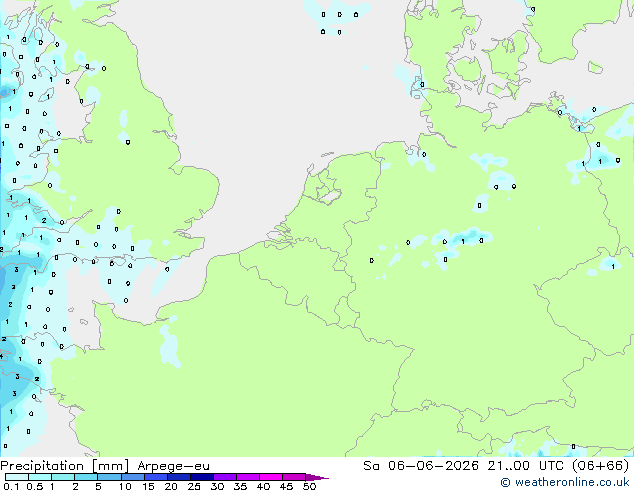
Task: Pick the magenta swatch between 40 and 45
Action: click(271, 477)
